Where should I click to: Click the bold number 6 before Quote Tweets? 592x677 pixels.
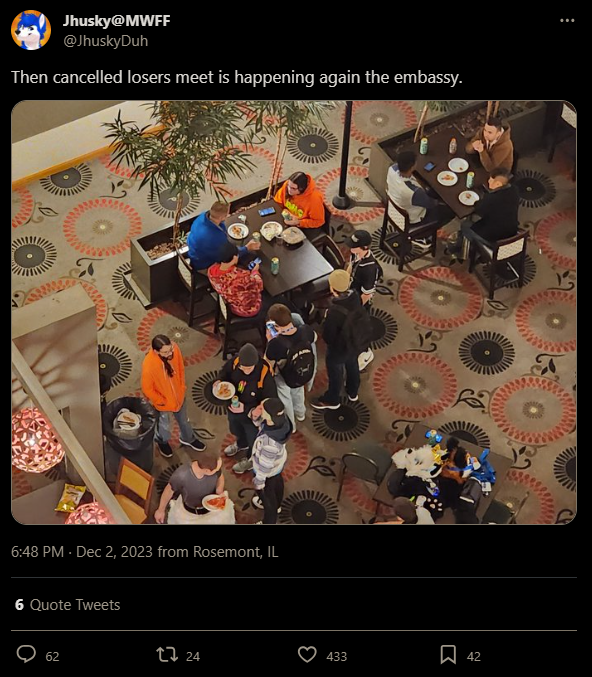point(19,605)
